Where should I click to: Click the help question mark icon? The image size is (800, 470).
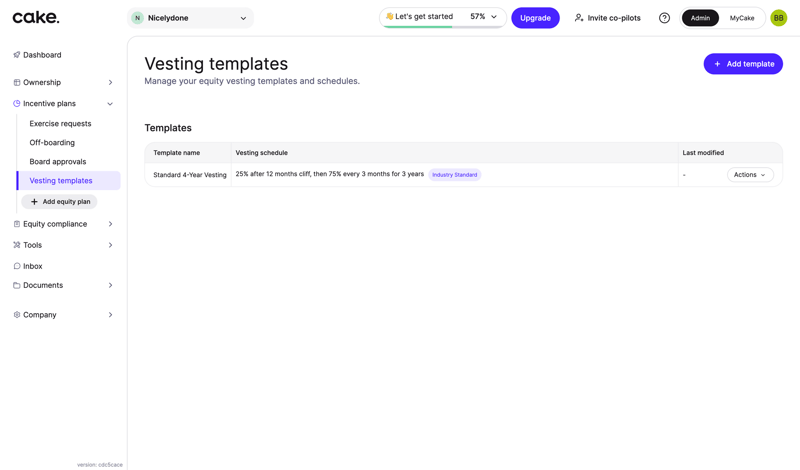(664, 18)
